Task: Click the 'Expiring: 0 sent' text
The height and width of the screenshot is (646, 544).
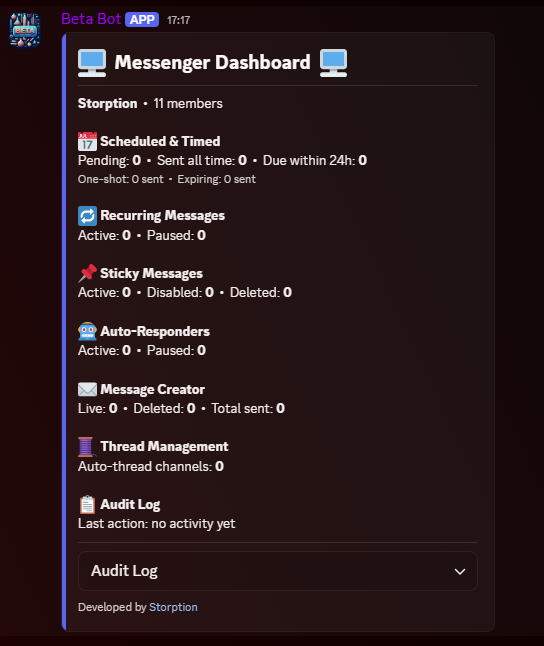Action: click(217, 179)
